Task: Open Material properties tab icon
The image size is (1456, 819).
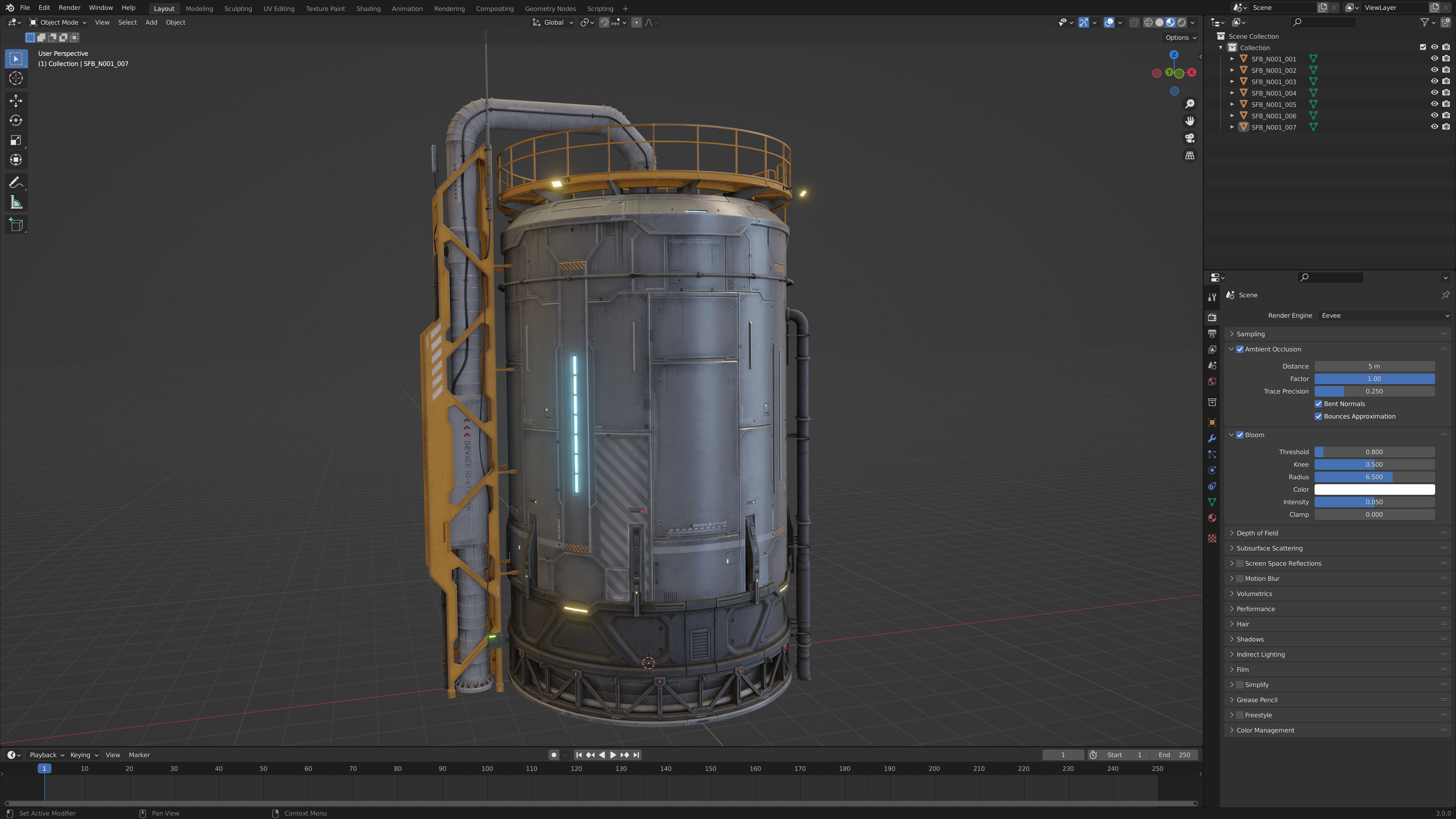Action: pyautogui.click(x=1212, y=518)
